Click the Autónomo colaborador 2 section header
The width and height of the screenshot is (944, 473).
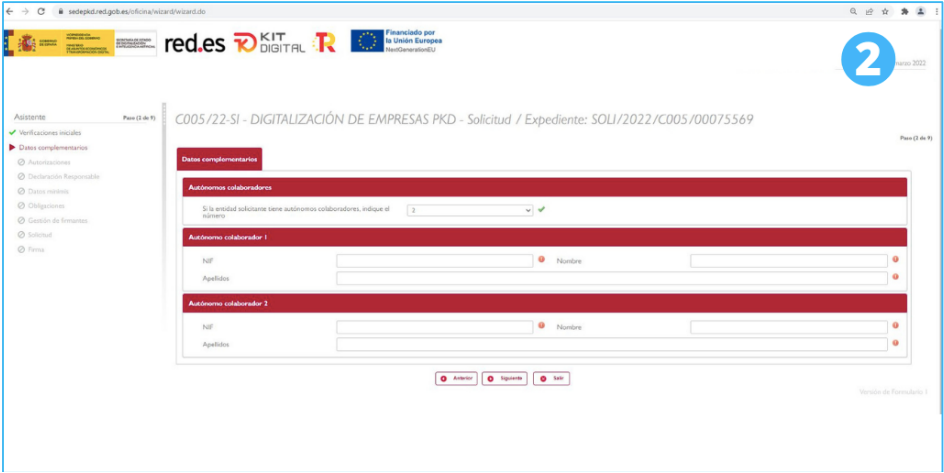(x=544, y=303)
